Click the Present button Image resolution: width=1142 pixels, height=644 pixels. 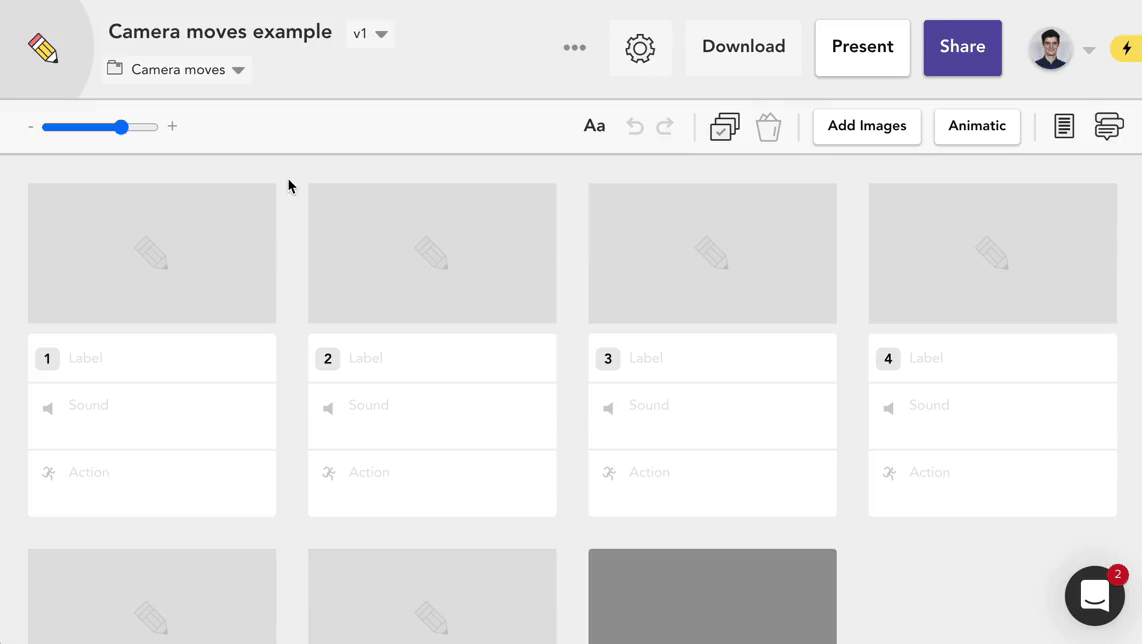pos(862,47)
